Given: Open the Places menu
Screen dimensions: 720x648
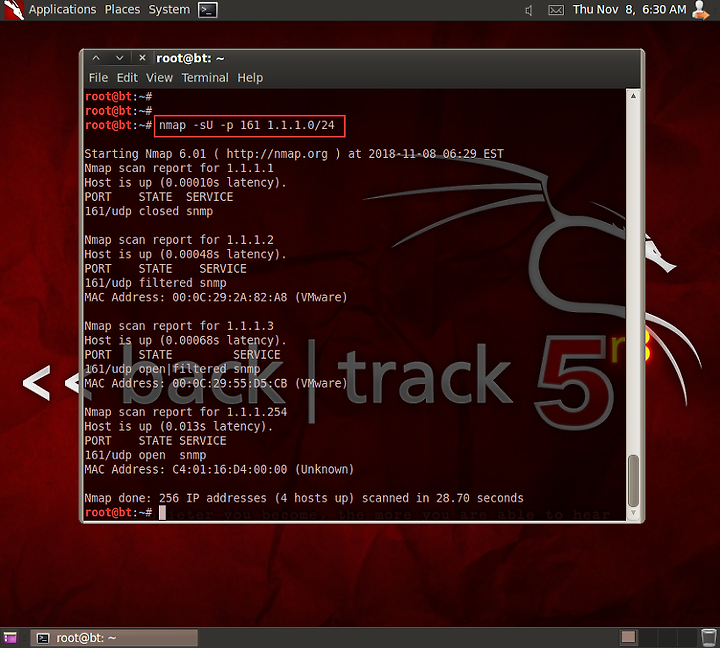Looking at the screenshot, I should [x=122, y=9].
